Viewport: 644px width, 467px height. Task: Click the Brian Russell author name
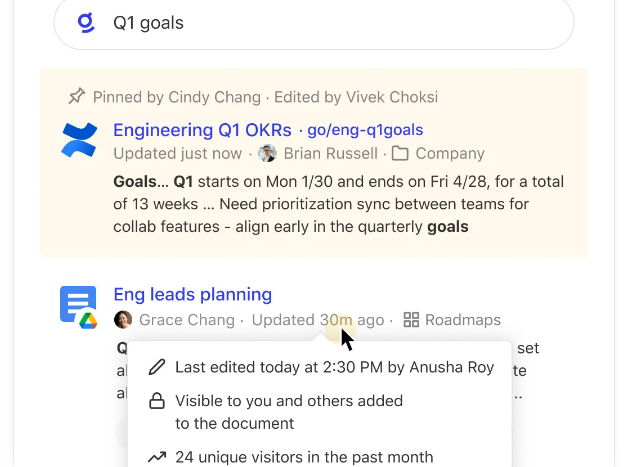331,154
